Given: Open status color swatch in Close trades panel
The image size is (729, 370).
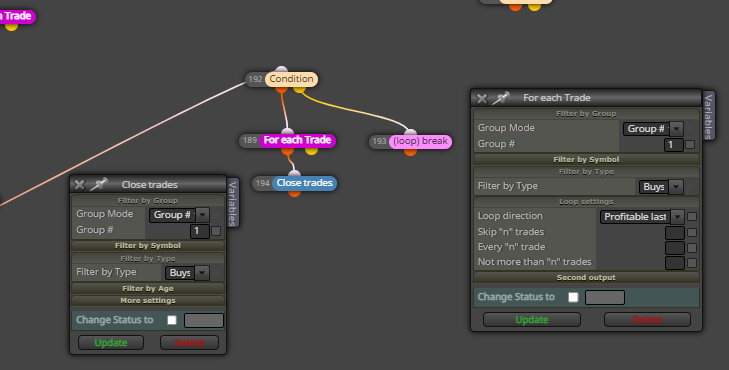Looking at the screenshot, I should pyautogui.click(x=204, y=320).
